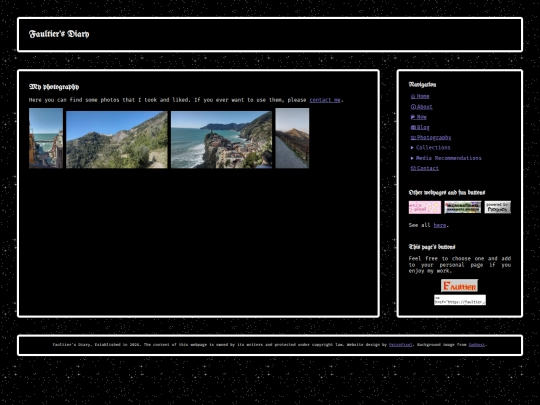The height and width of the screenshot is (405, 540).
Task: Click the 'Navigation' sidebar heading
Action: [x=422, y=84]
